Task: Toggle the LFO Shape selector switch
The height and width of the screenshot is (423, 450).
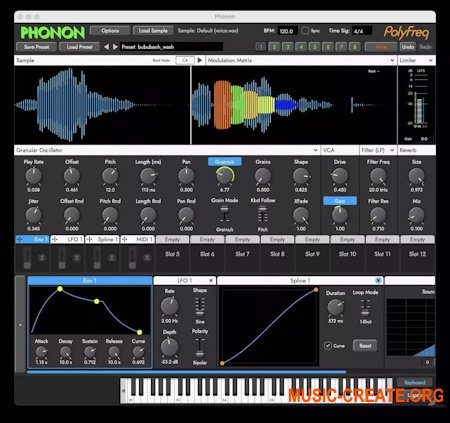Action: [200, 307]
